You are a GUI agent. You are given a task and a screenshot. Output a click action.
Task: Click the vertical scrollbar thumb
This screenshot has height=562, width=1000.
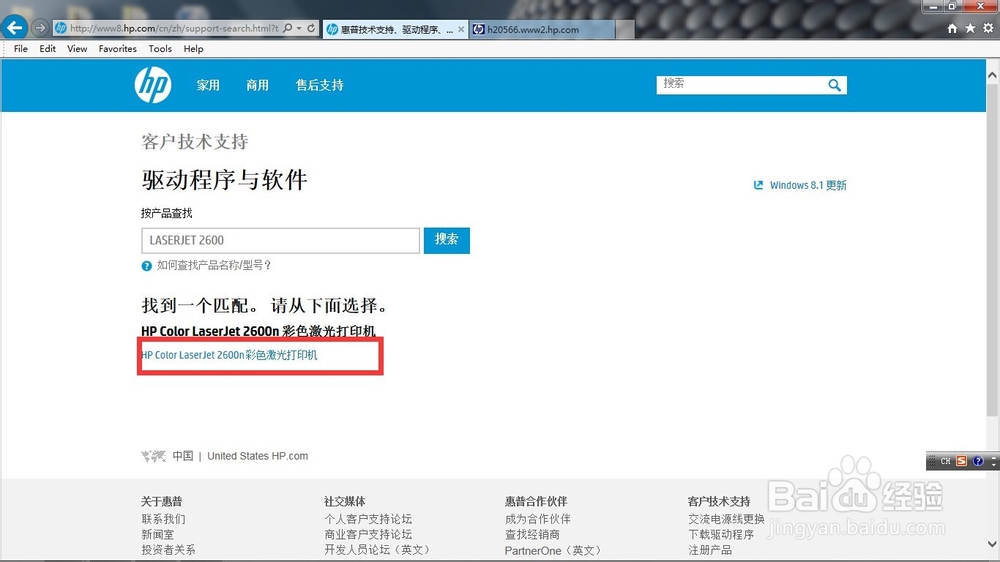click(x=992, y=249)
